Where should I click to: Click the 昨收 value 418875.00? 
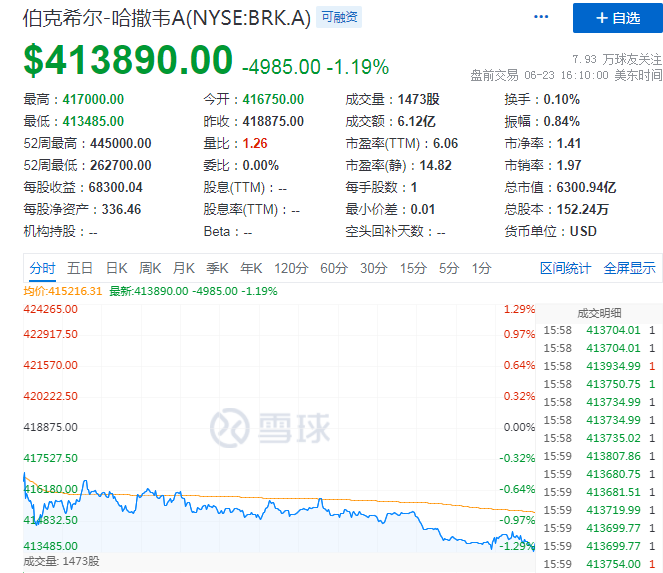(x=273, y=121)
